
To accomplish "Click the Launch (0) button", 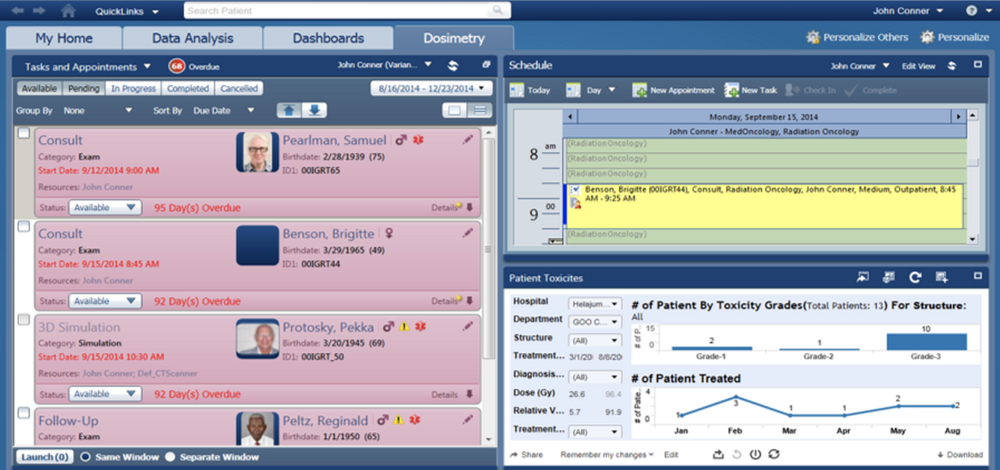I will pos(45,457).
